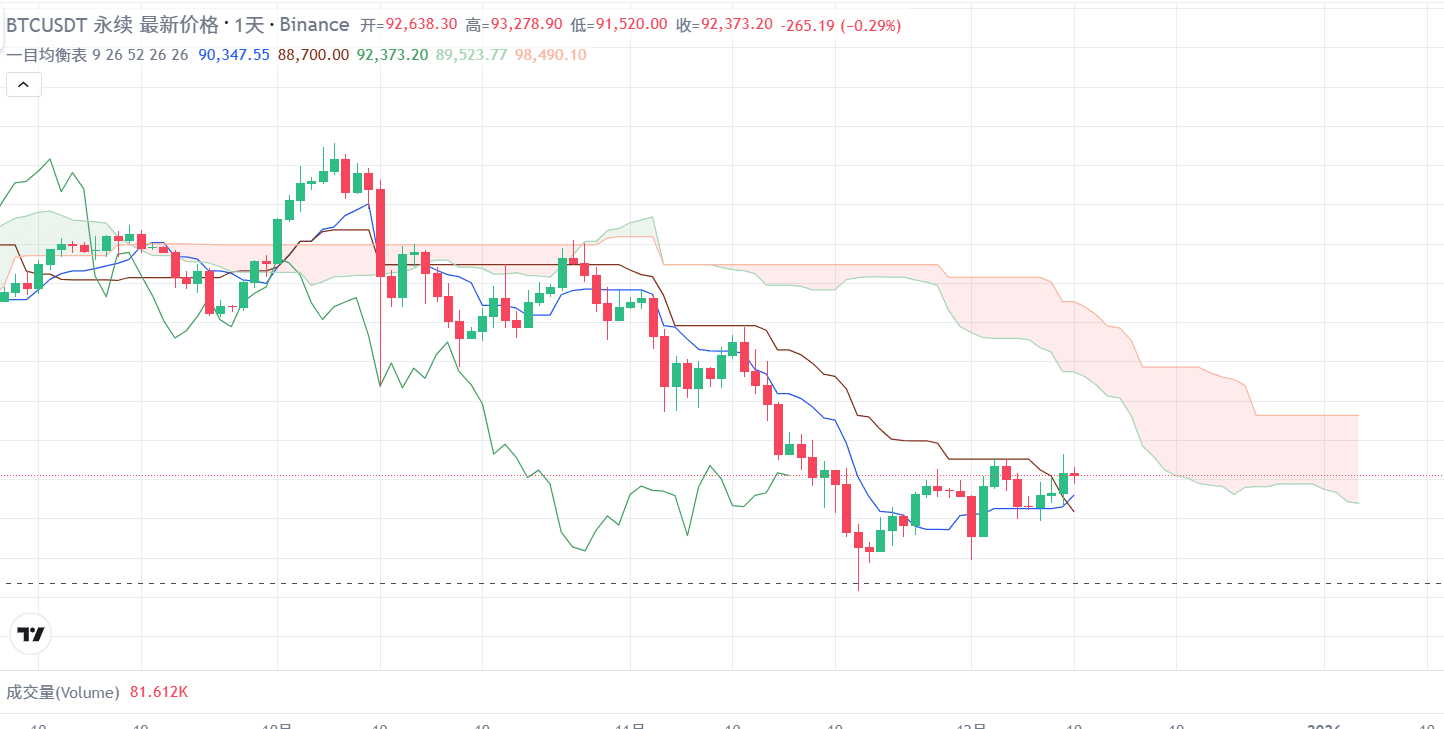
Task: Click the orange 98,490.10 legend value
Action: (550, 55)
